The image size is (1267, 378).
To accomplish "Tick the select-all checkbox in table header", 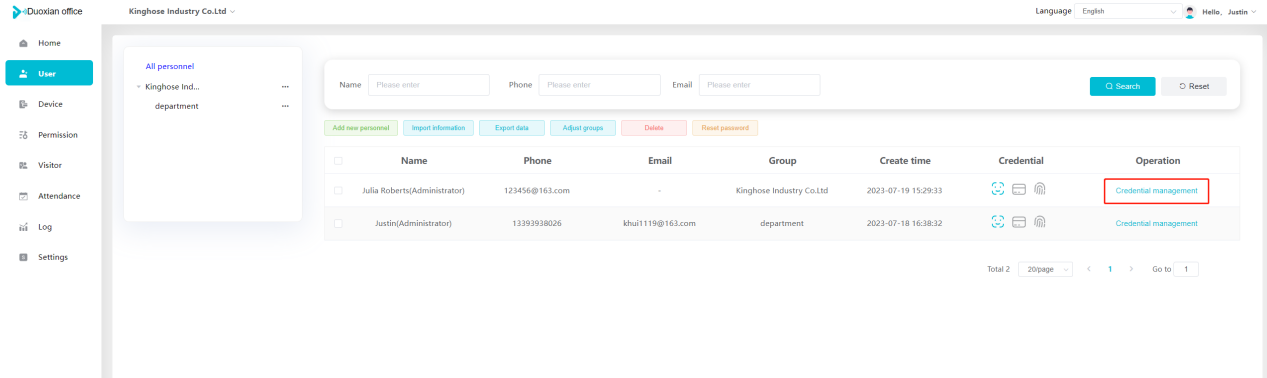I will [338, 161].
